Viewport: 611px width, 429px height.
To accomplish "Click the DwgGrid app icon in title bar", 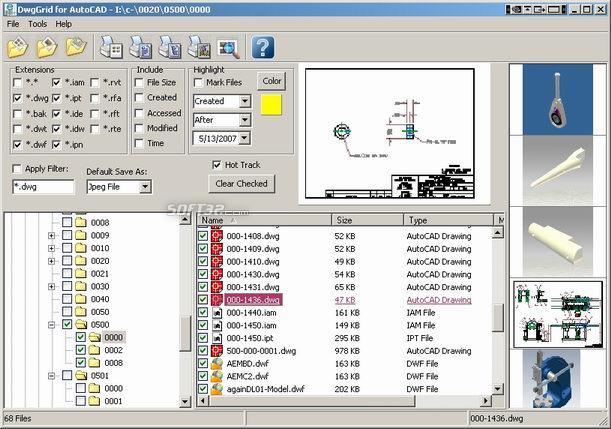I will tap(9, 9).
